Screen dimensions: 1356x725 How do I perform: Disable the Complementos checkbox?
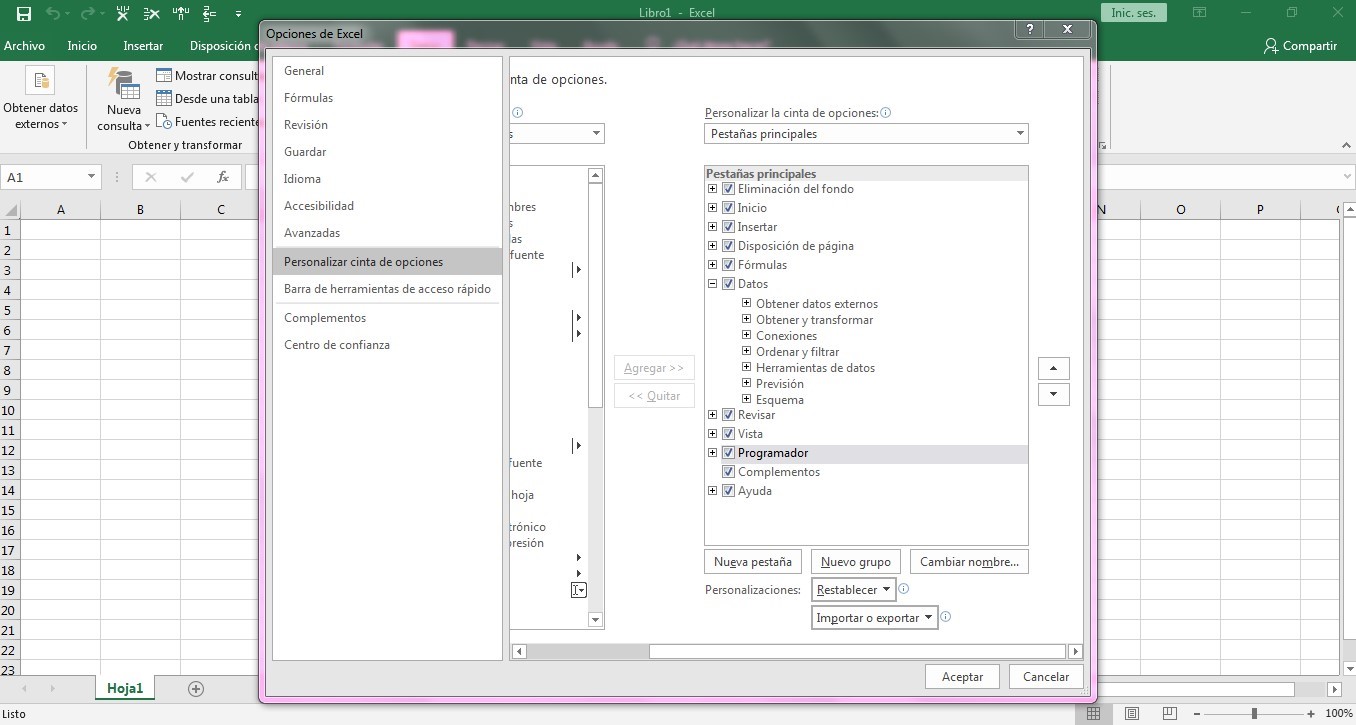coord(728,471)
